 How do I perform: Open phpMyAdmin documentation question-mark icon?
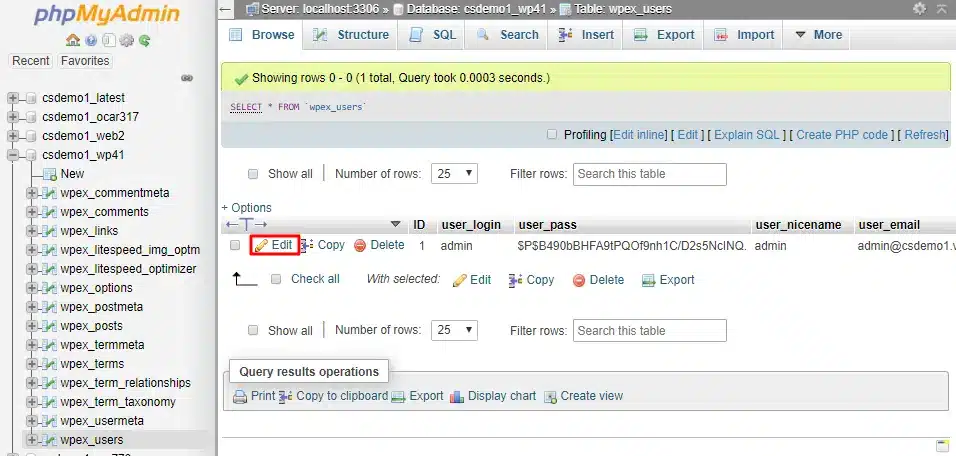(91, 41)
